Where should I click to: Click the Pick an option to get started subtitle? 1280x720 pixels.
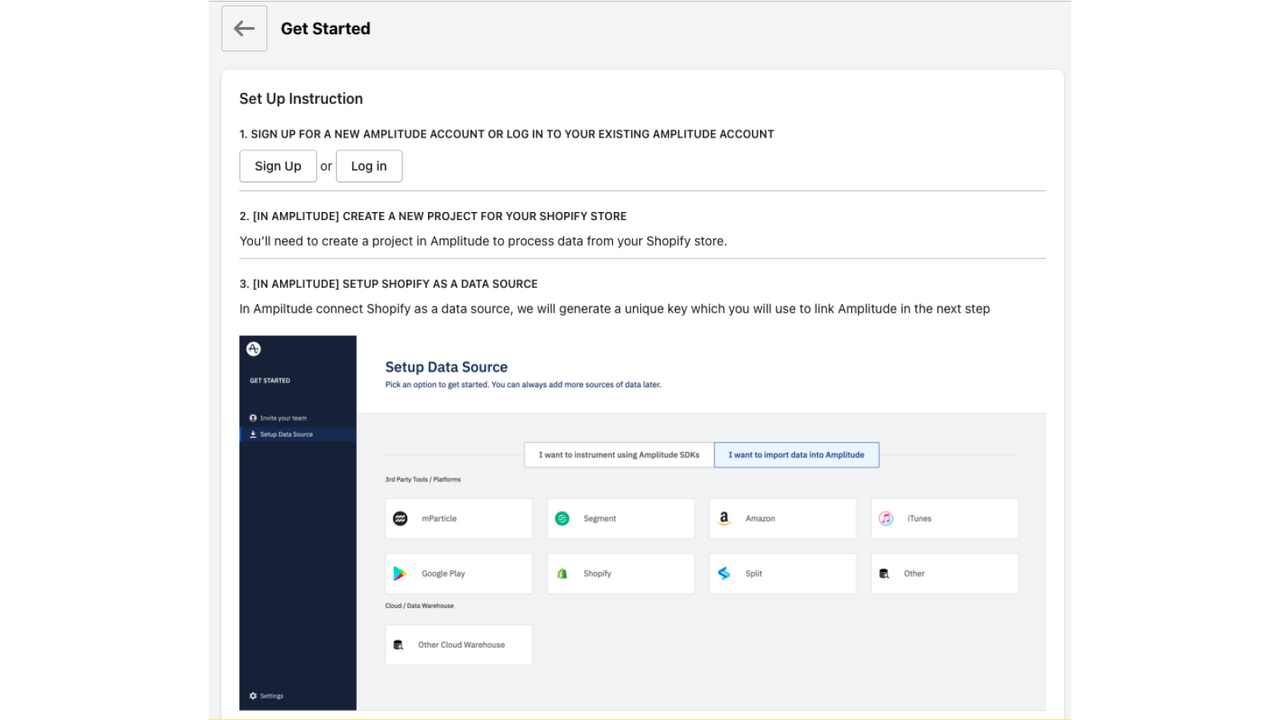523,385
